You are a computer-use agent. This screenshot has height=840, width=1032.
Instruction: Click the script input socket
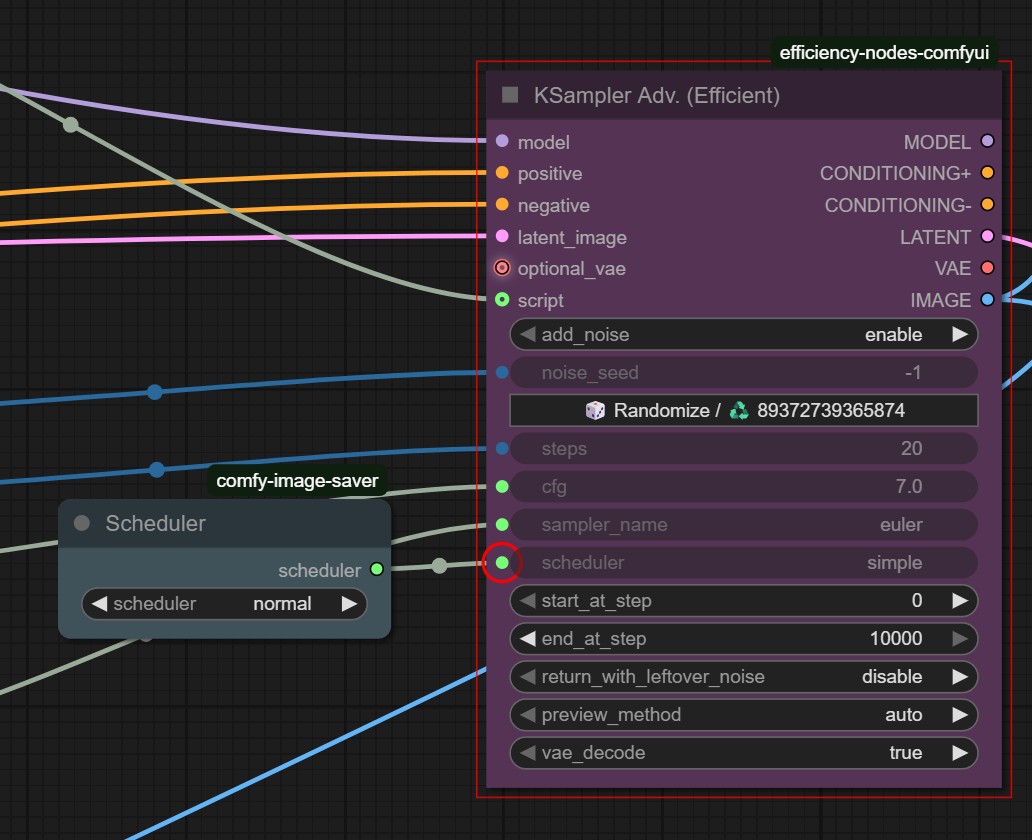coord(502,300)
